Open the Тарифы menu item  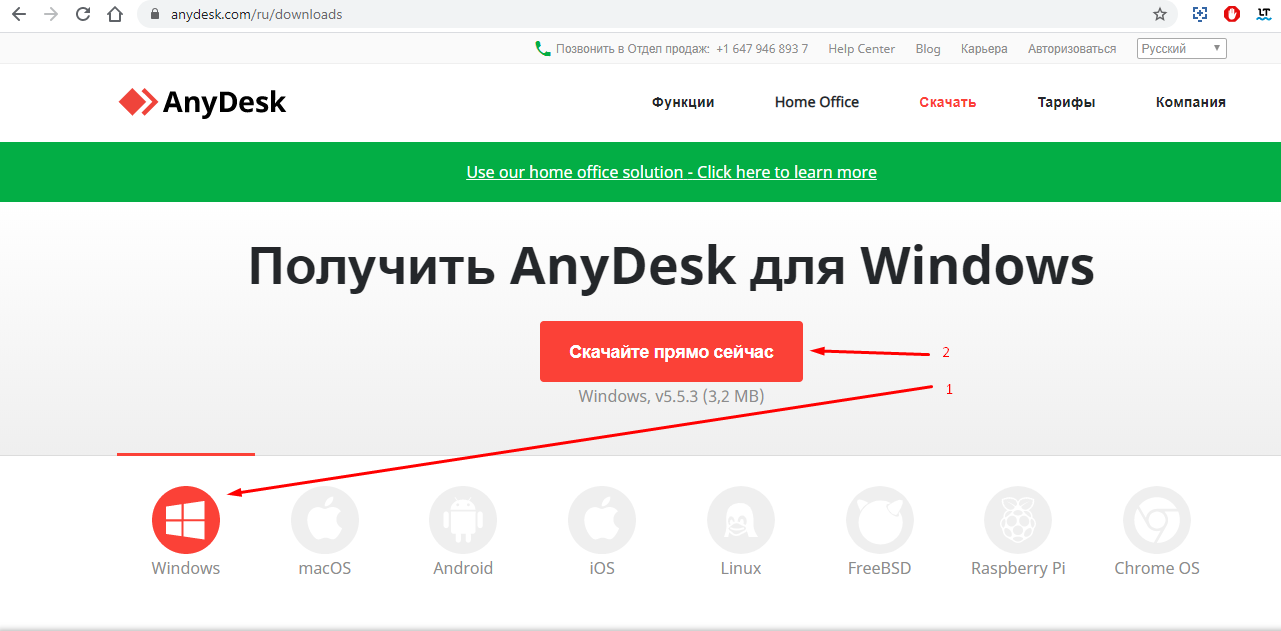1066,102
